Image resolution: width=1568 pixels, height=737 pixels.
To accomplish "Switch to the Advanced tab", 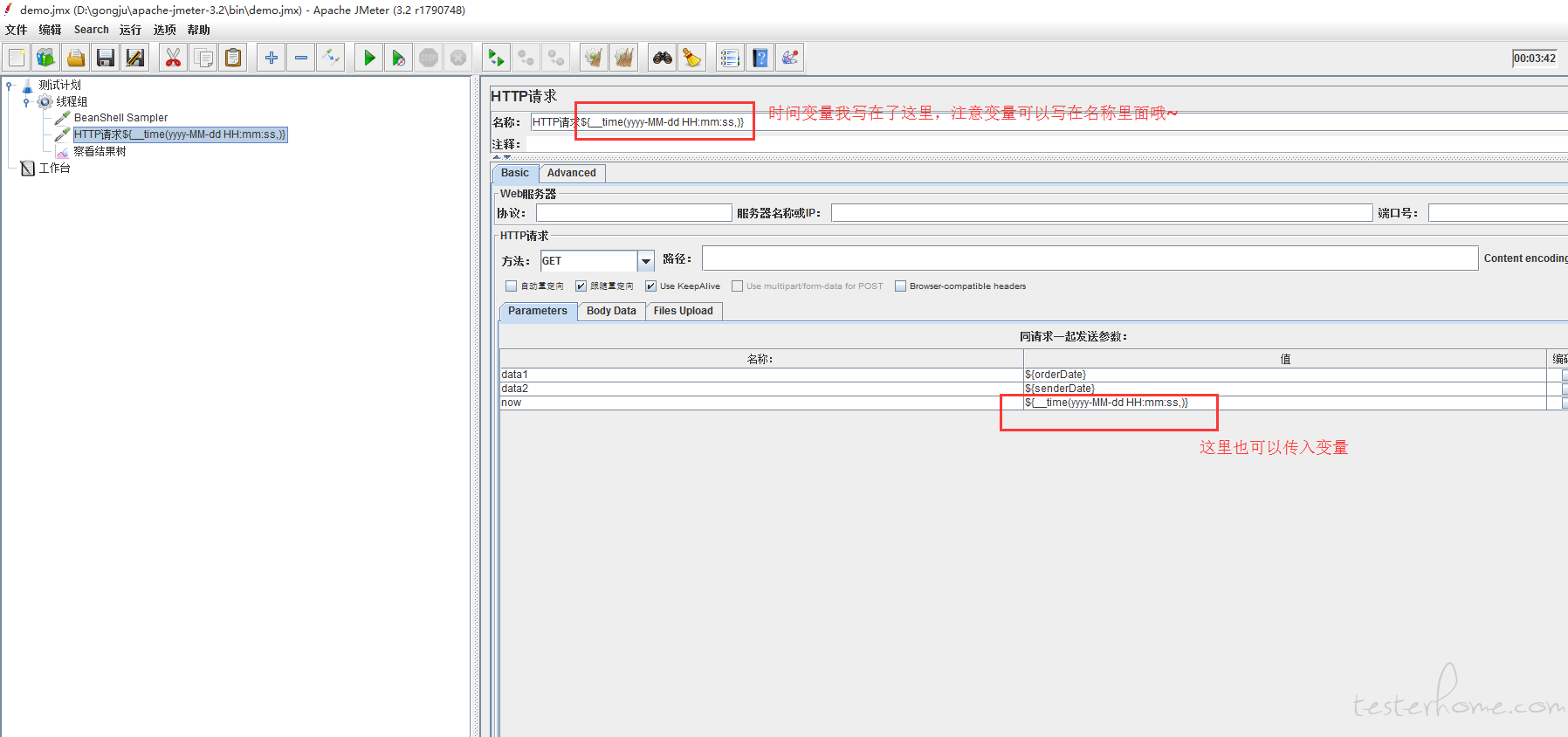I will [x=572, y=173].
